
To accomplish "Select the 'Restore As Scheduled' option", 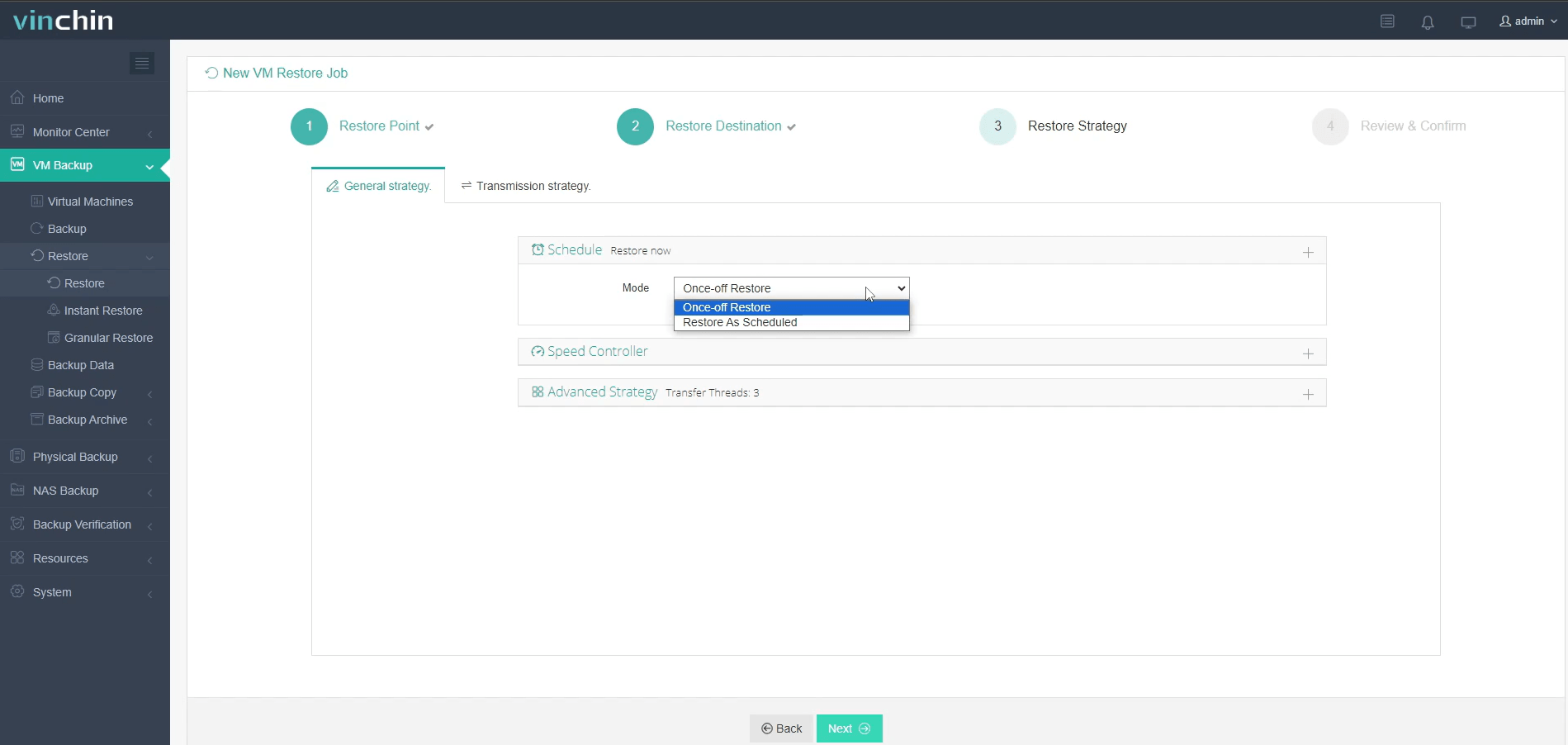I will point(740,323).
